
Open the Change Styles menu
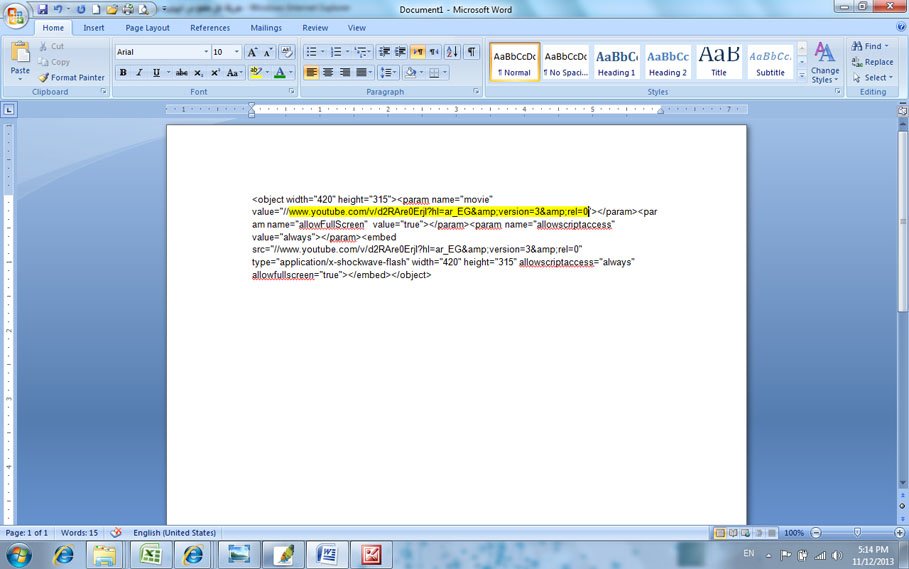[825, 63]
